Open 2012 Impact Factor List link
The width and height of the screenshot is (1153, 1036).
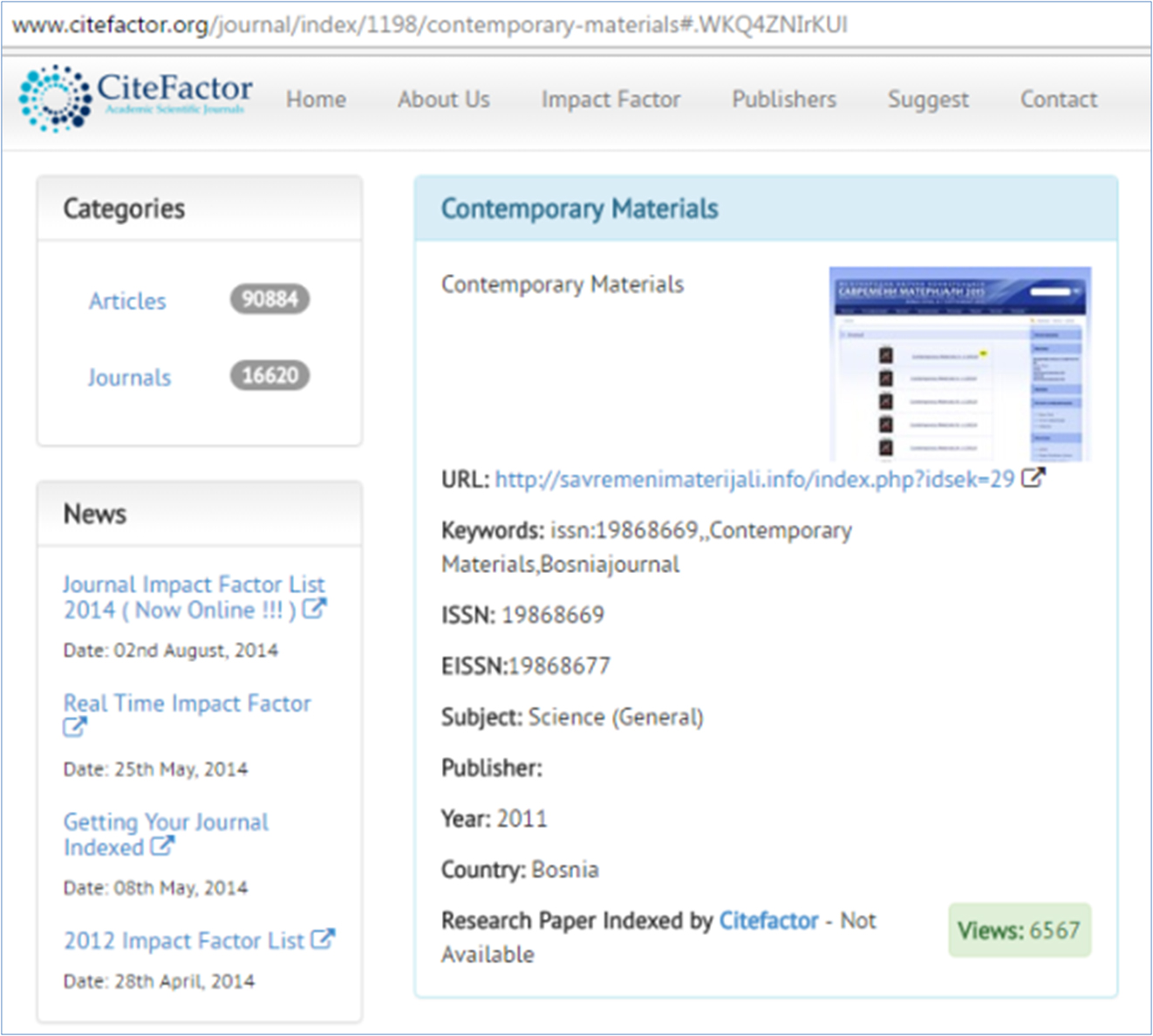click(x=183, y=940)
